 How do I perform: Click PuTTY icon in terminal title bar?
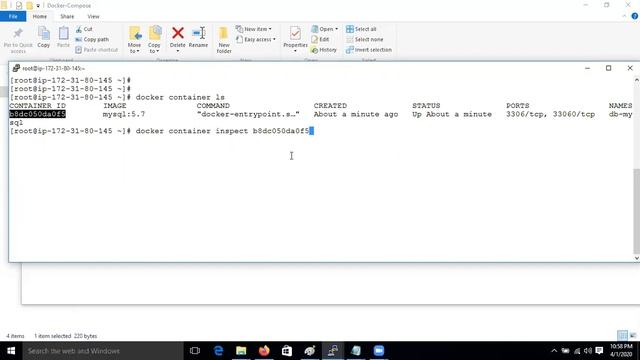click(x=16, y=68)
